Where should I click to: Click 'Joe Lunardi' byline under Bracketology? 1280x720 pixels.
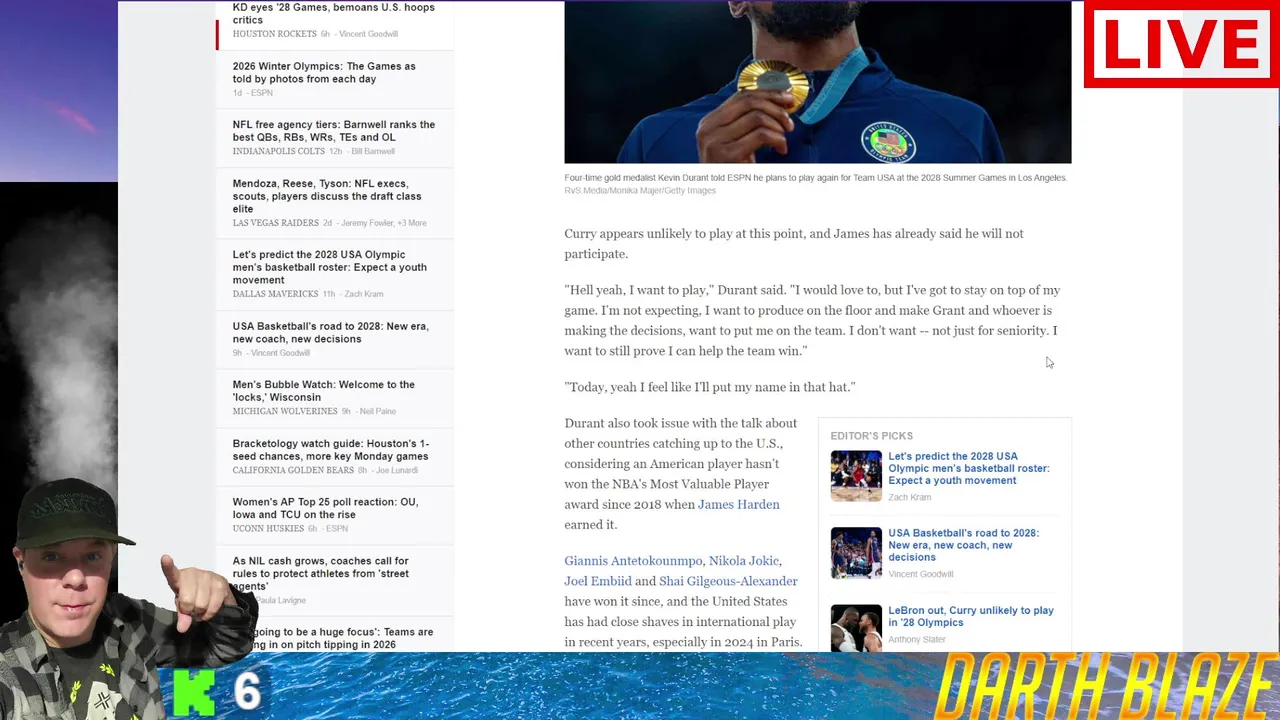click(398, 470)
